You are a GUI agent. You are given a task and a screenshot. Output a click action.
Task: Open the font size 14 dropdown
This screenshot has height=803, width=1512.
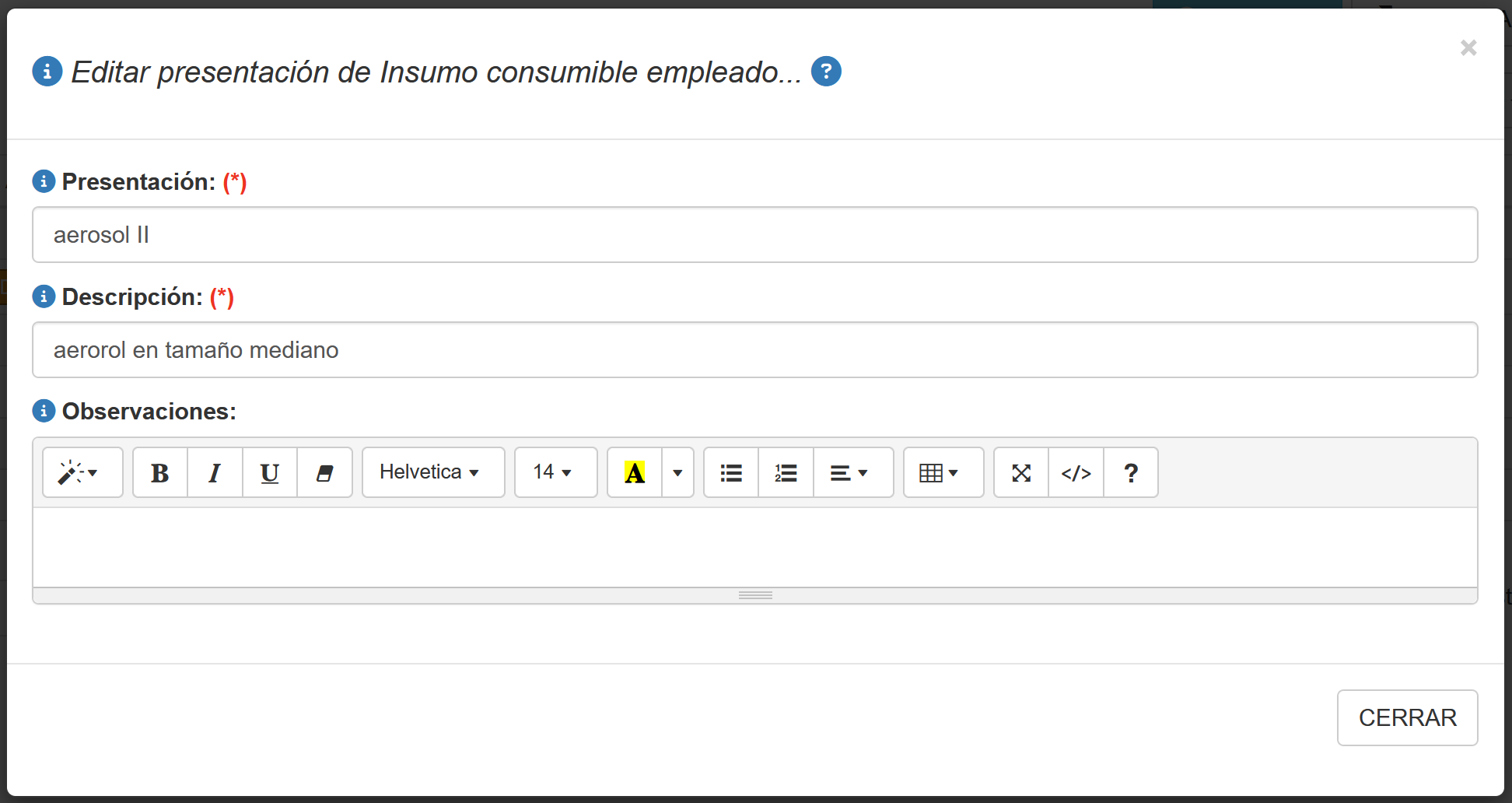(x=555, y=472)
